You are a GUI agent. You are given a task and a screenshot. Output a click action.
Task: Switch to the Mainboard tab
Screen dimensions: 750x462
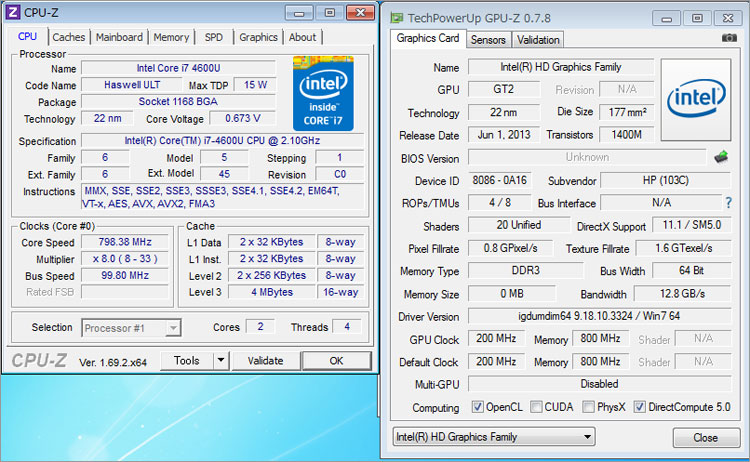coord(119,37)
